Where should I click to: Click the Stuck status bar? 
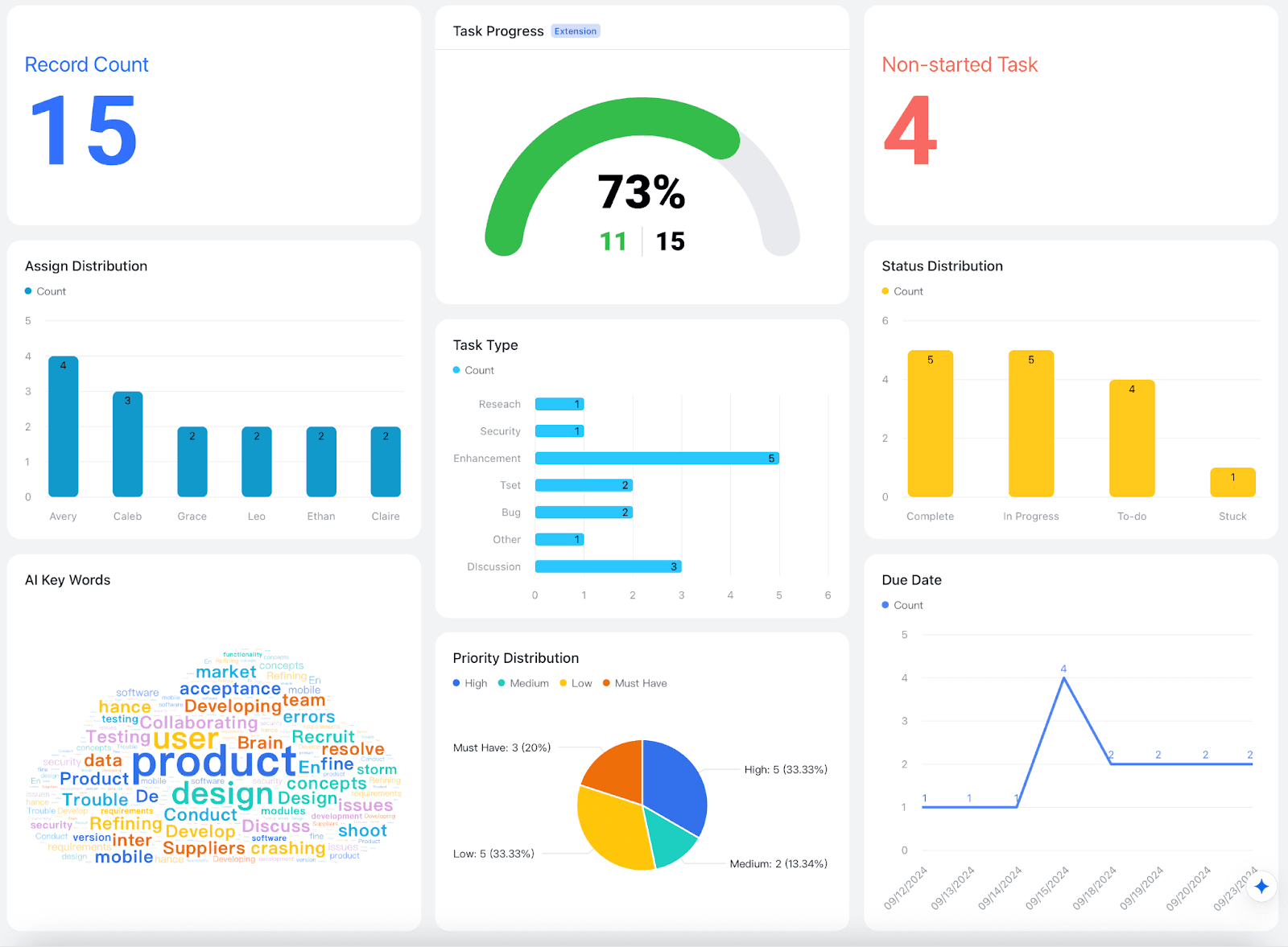tap(1232, 482)
